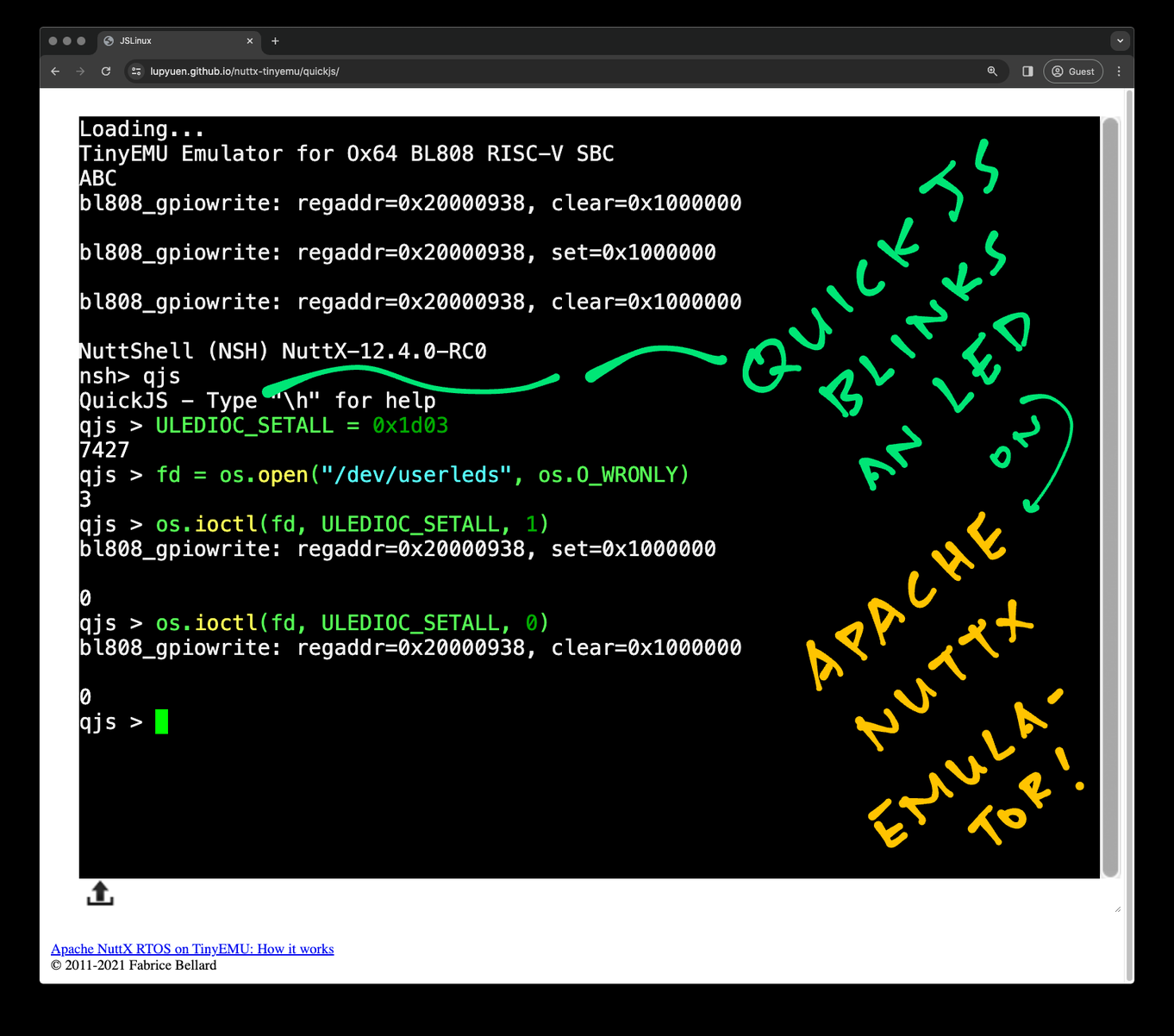Open the Chrome three-dot menu
1174x1036 pixels.
(x=1119, y=72)
